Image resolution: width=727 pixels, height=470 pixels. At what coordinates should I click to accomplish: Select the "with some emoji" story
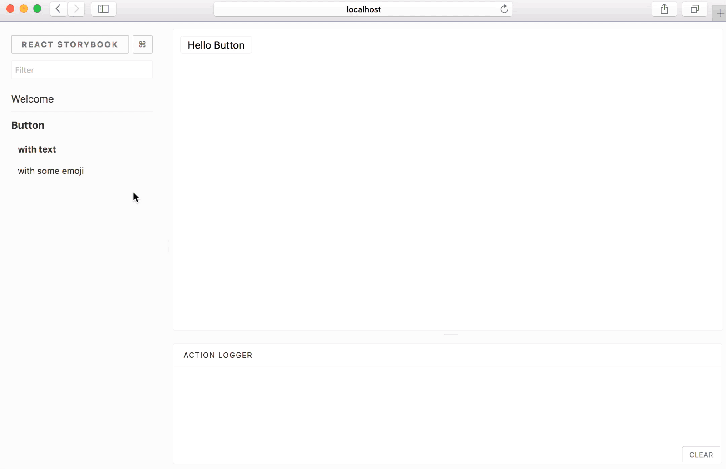click(51, 171)
